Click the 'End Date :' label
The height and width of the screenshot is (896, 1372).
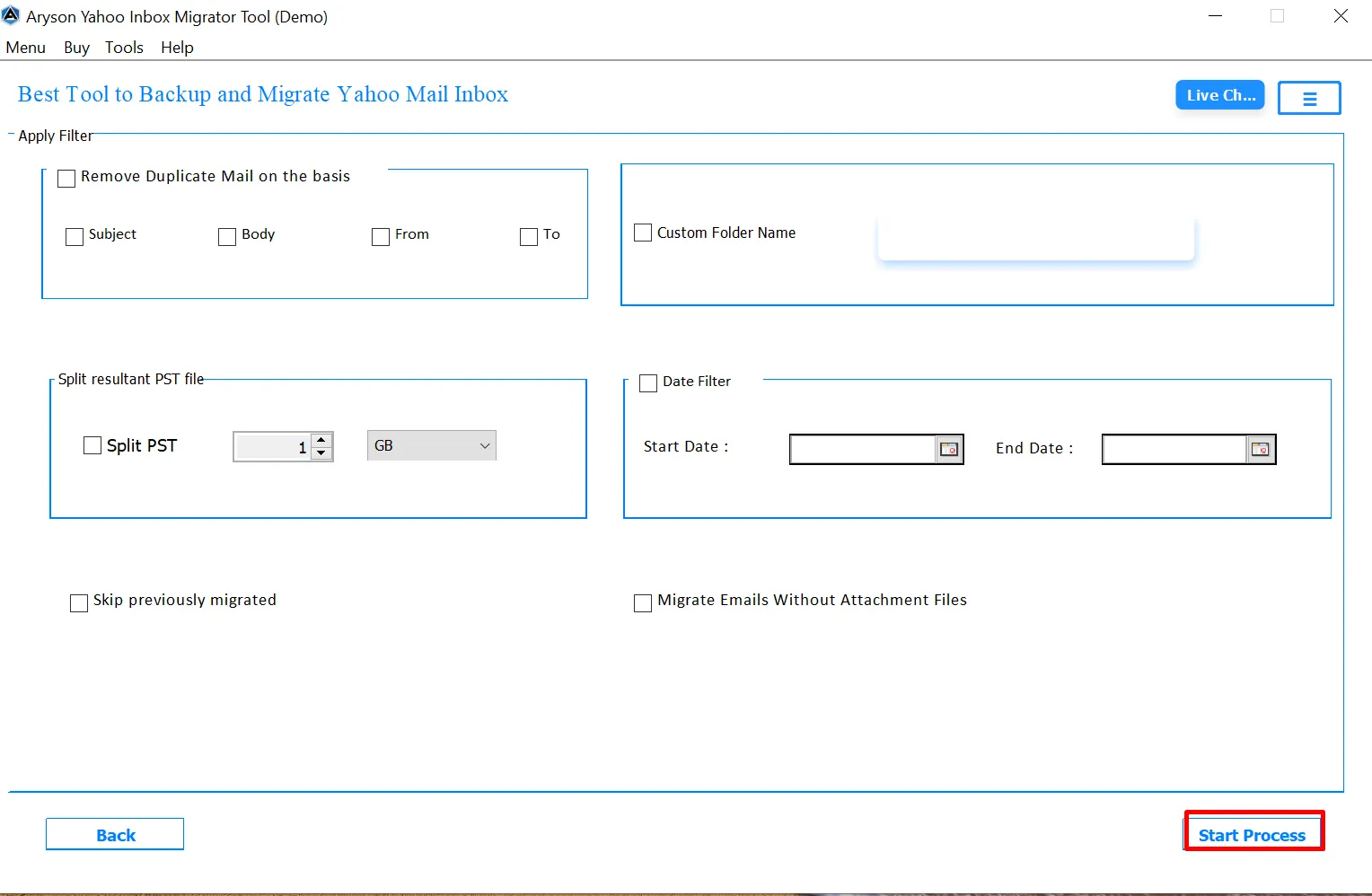click(1034, 448)
